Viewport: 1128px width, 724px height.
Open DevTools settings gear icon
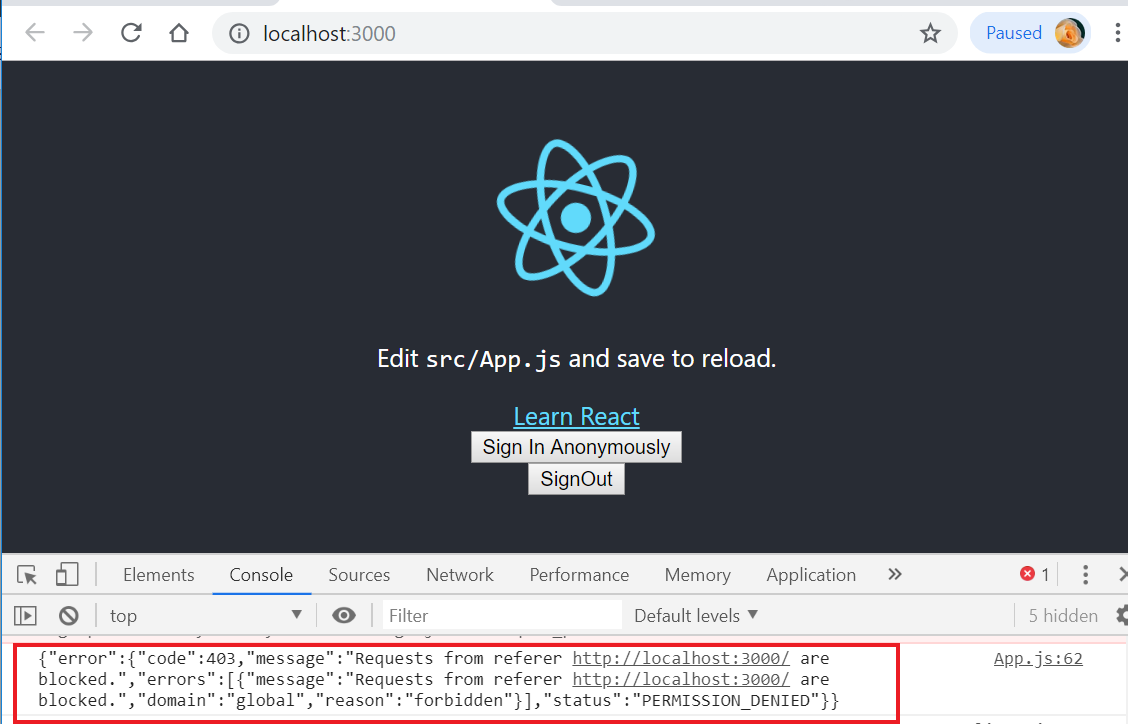1122,615
